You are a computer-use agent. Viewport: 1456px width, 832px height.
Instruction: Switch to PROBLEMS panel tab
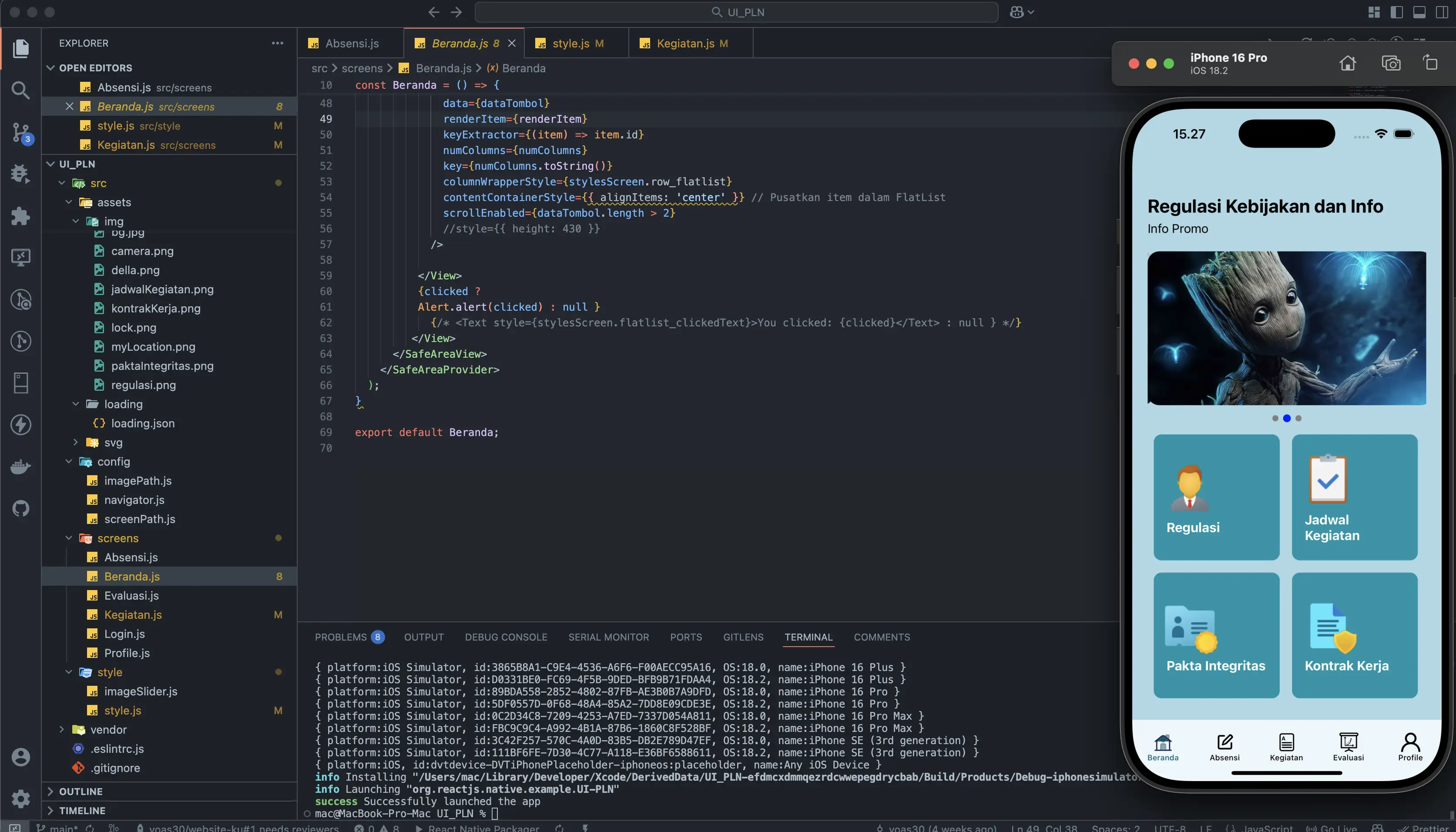pos(341,637)
